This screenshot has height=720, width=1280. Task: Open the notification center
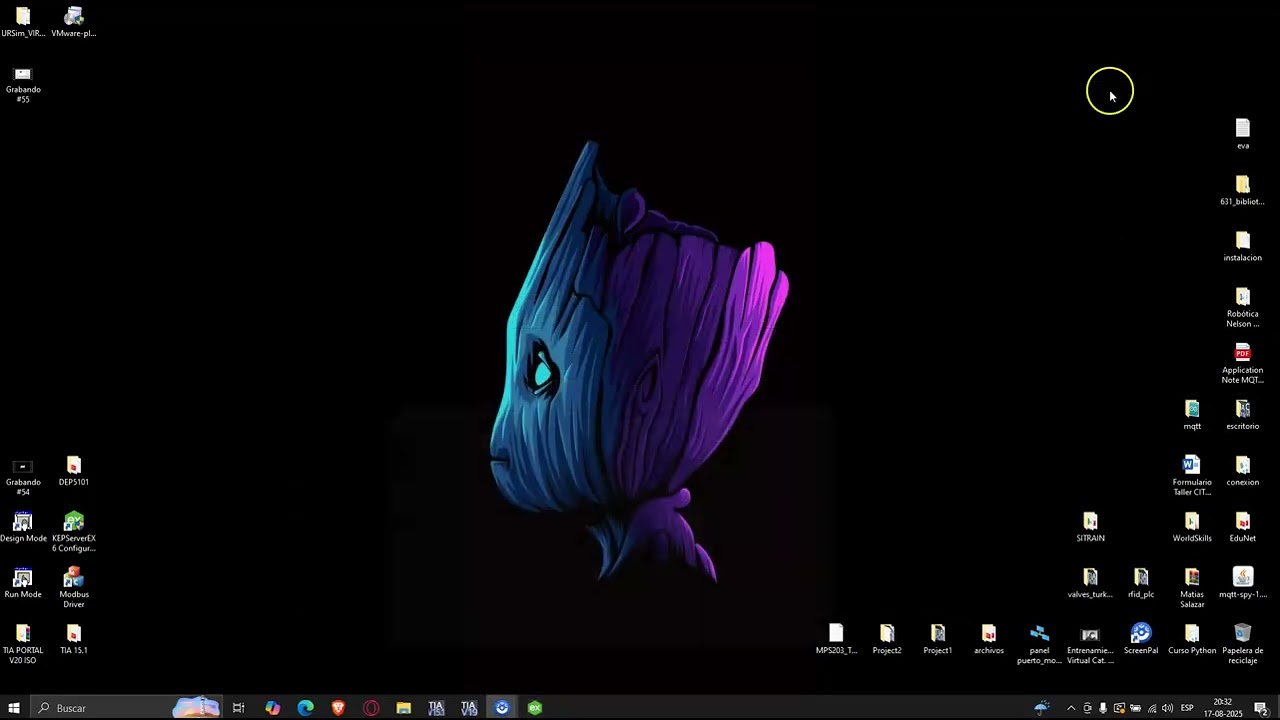click(1262, 708)
